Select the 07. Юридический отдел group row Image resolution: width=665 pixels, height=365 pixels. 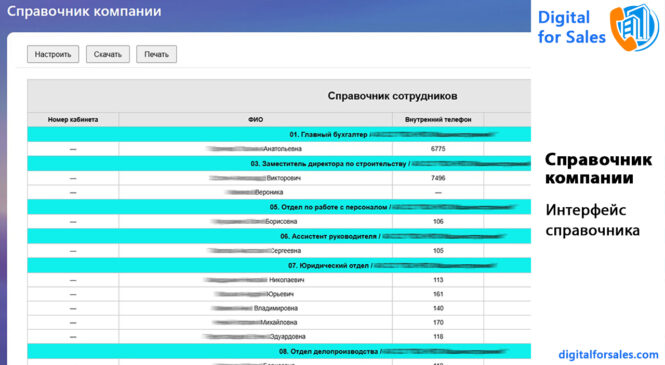coord(279,265)
